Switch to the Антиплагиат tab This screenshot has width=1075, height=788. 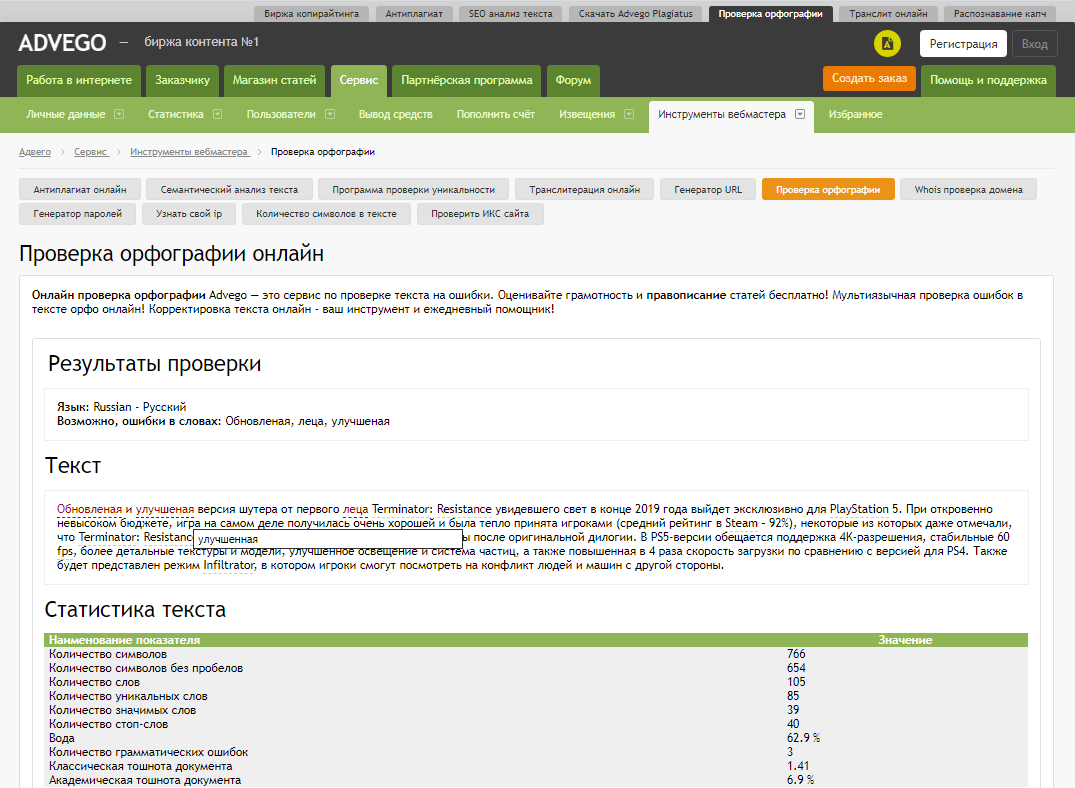coord(413,14)
